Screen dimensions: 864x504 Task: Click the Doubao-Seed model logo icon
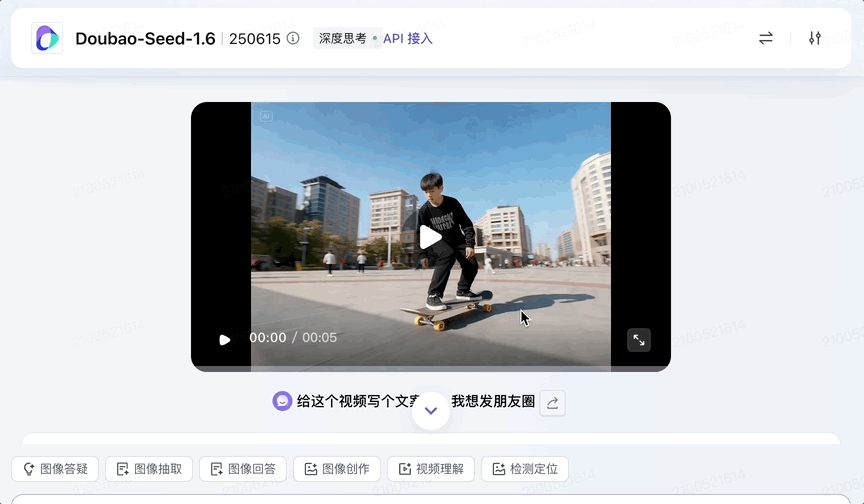click(47, 38)
